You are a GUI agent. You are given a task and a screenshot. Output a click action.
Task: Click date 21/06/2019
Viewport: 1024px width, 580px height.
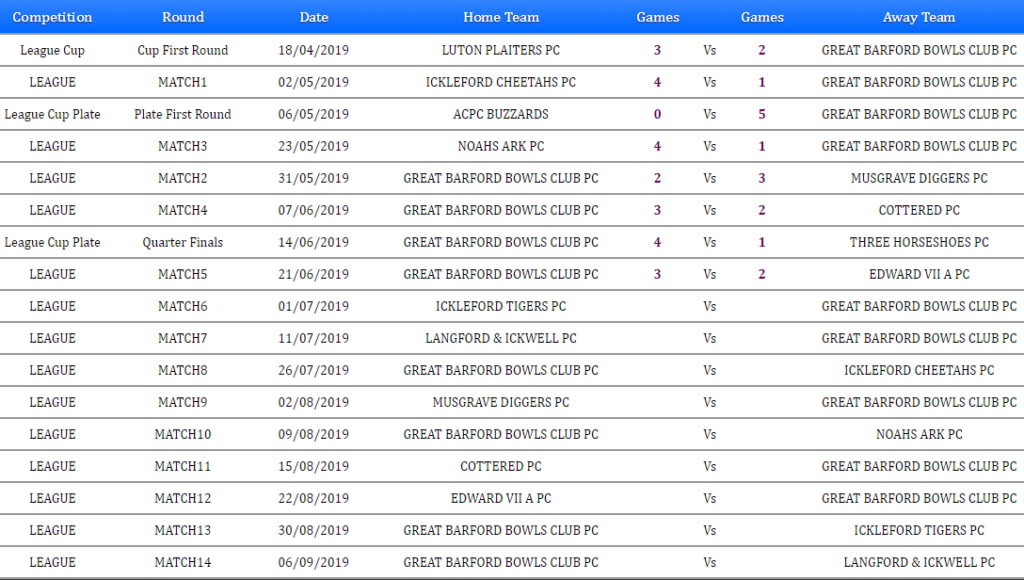click(x=313, y=274)
